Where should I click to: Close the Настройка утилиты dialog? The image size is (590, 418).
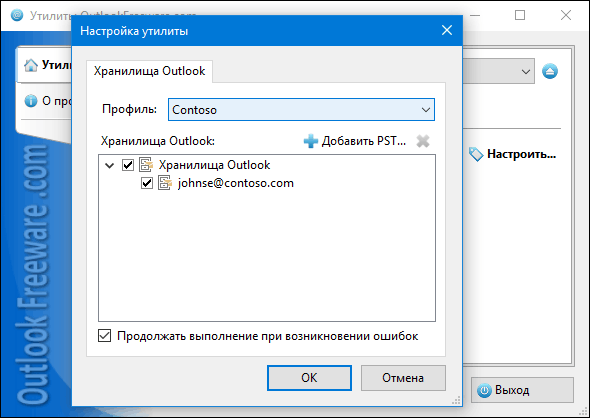tap(447, 30)
